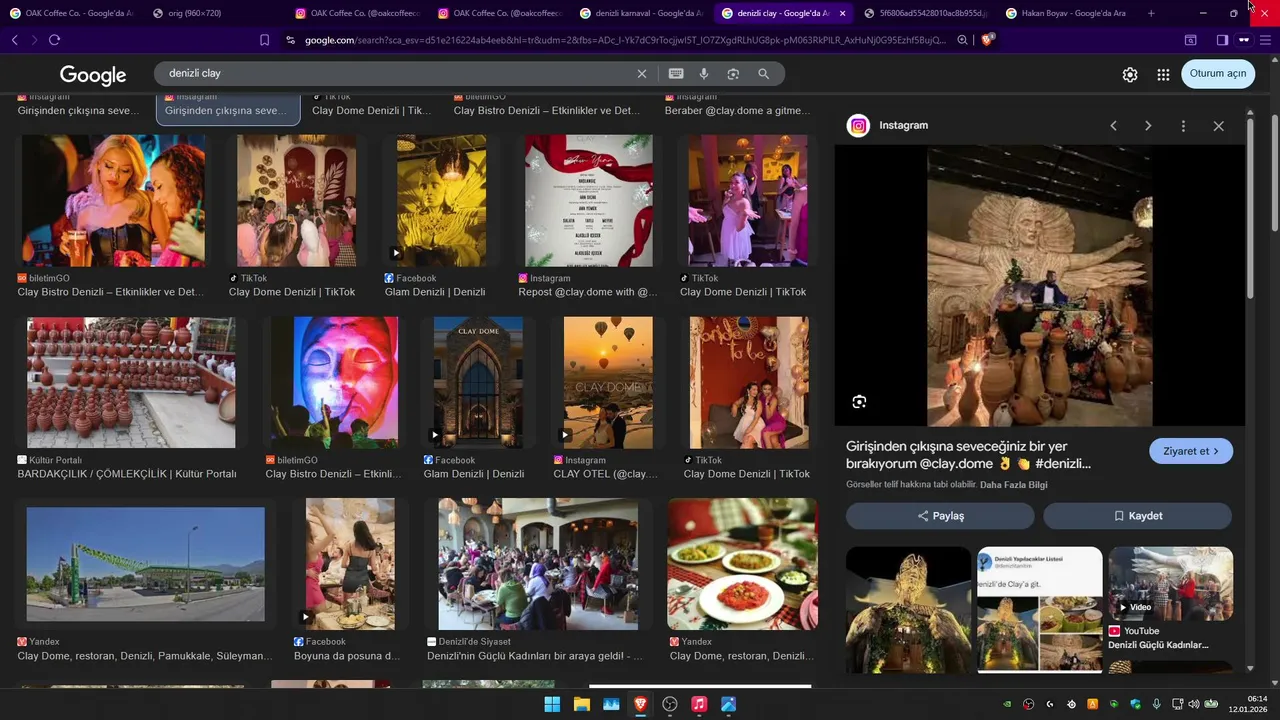Switch to 'Hakan Boyav' tab
Screen dimensions: 1280x720
click(x=1067, y=13)
